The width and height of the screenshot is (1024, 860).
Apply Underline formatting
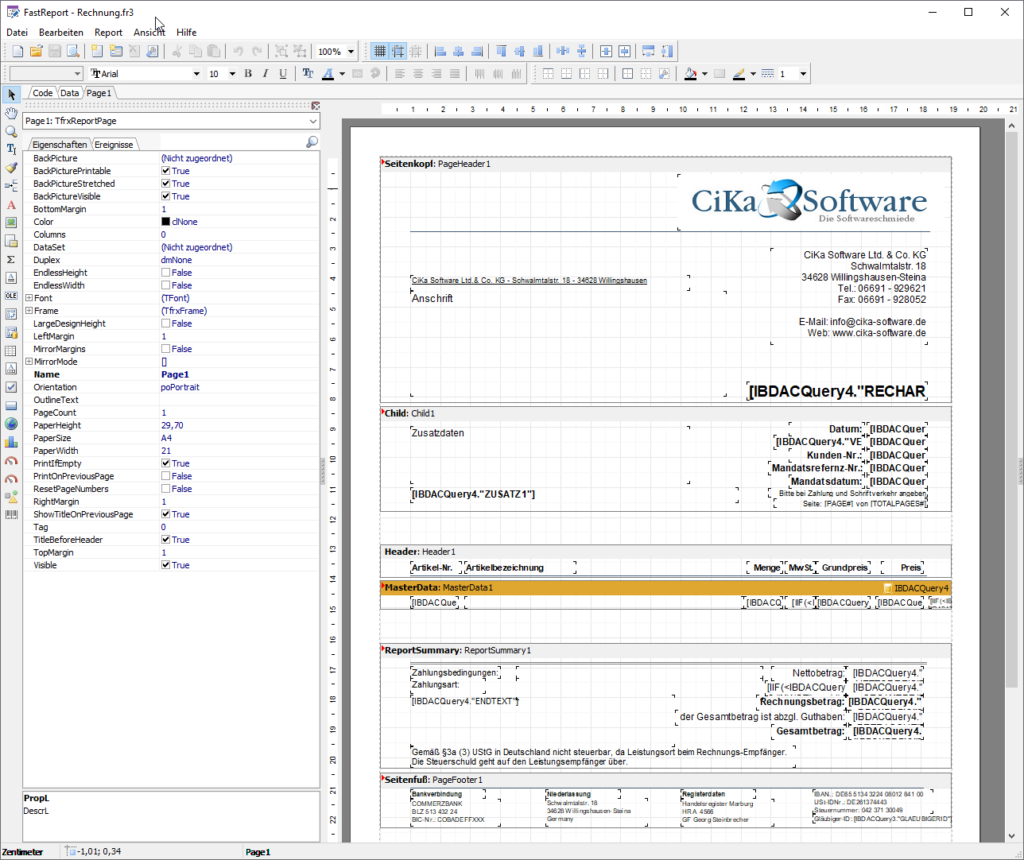pyautogui.click(x=283, y=74)
